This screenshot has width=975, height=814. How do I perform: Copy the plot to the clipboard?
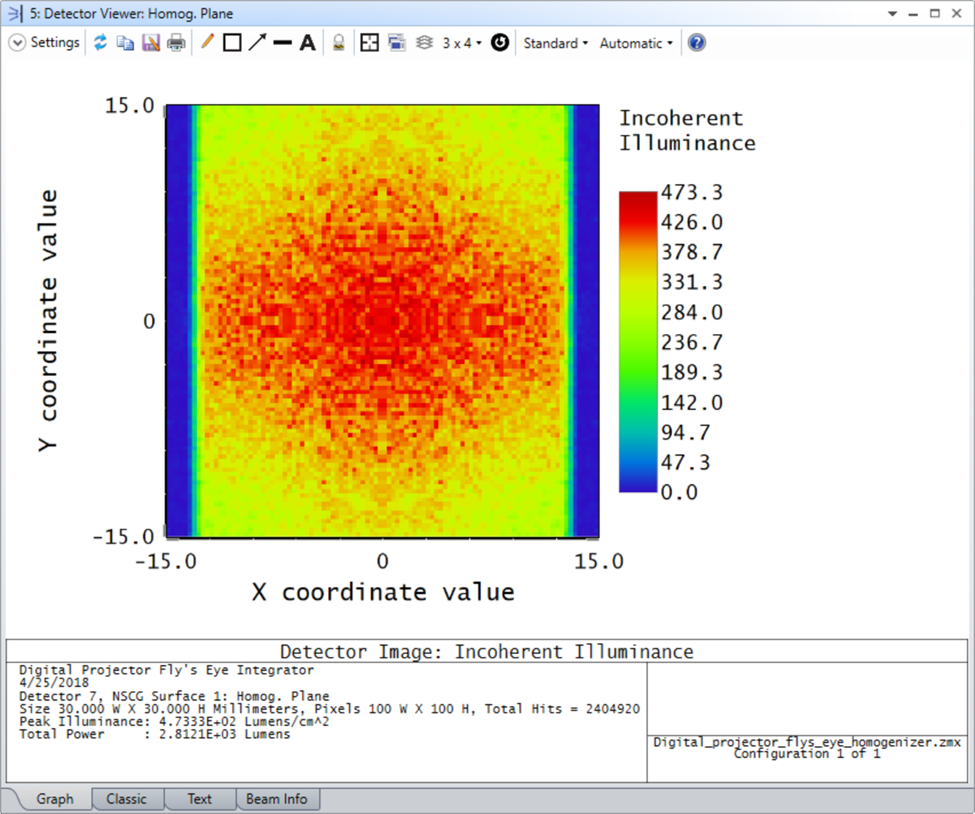(x=124, y=42)
